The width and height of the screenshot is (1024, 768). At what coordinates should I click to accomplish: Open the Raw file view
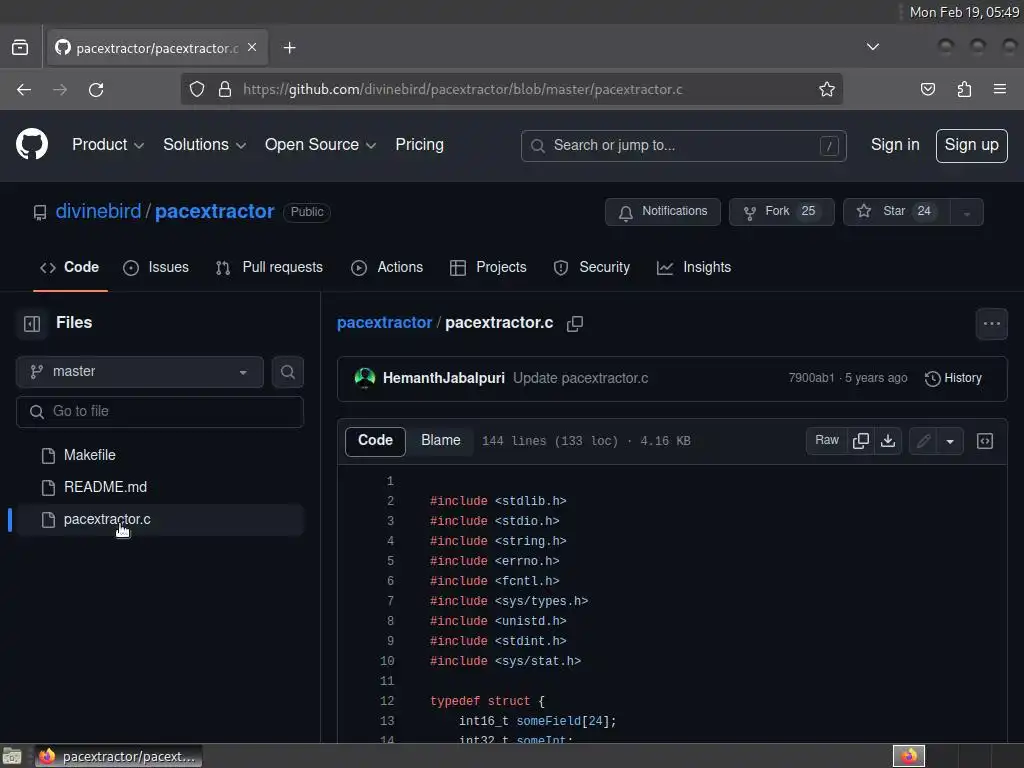coord(827,441)
